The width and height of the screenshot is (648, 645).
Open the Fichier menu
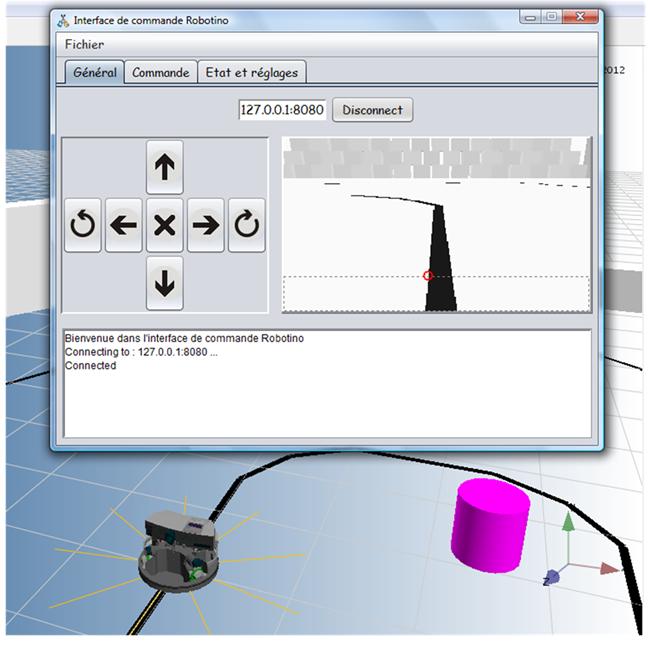pyautogui.click(x=84, y=44)
